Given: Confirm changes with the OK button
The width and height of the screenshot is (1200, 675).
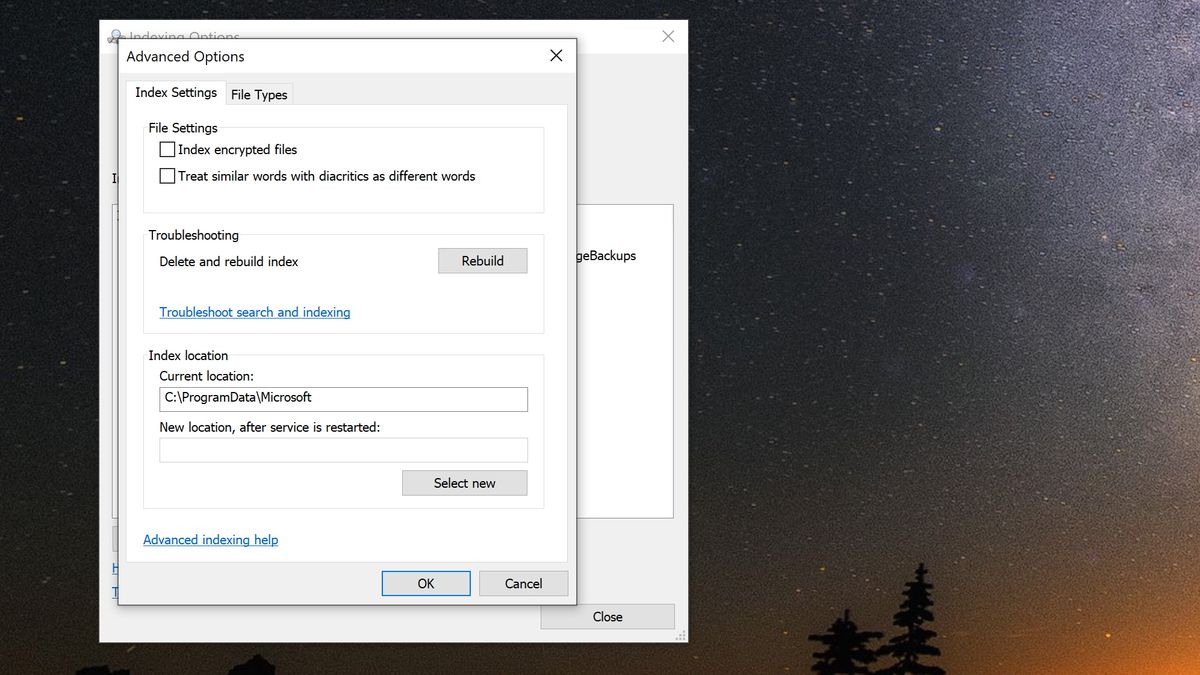Looking at the screenshot, I should click(425, 583).
